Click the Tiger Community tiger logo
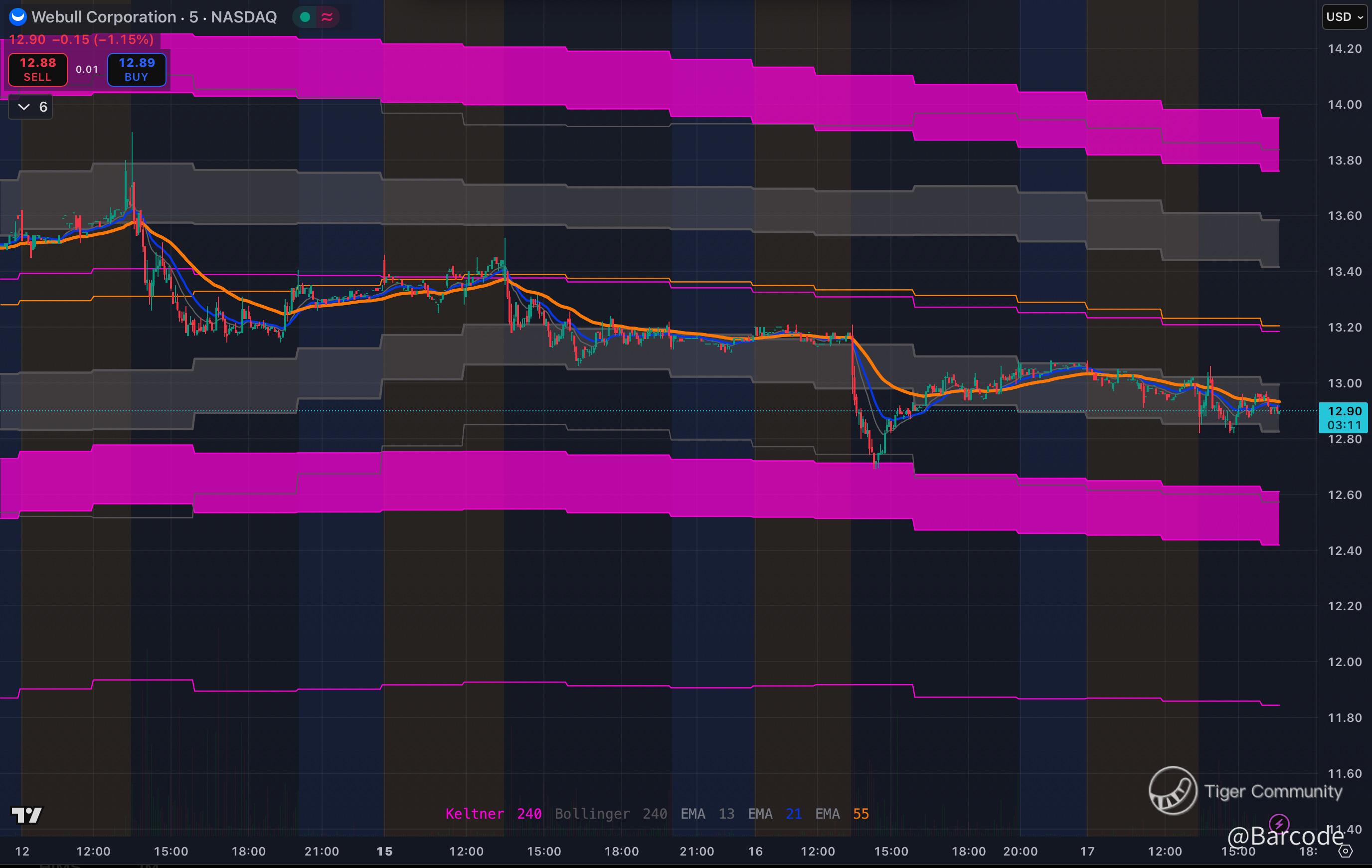 (1172, 791)
